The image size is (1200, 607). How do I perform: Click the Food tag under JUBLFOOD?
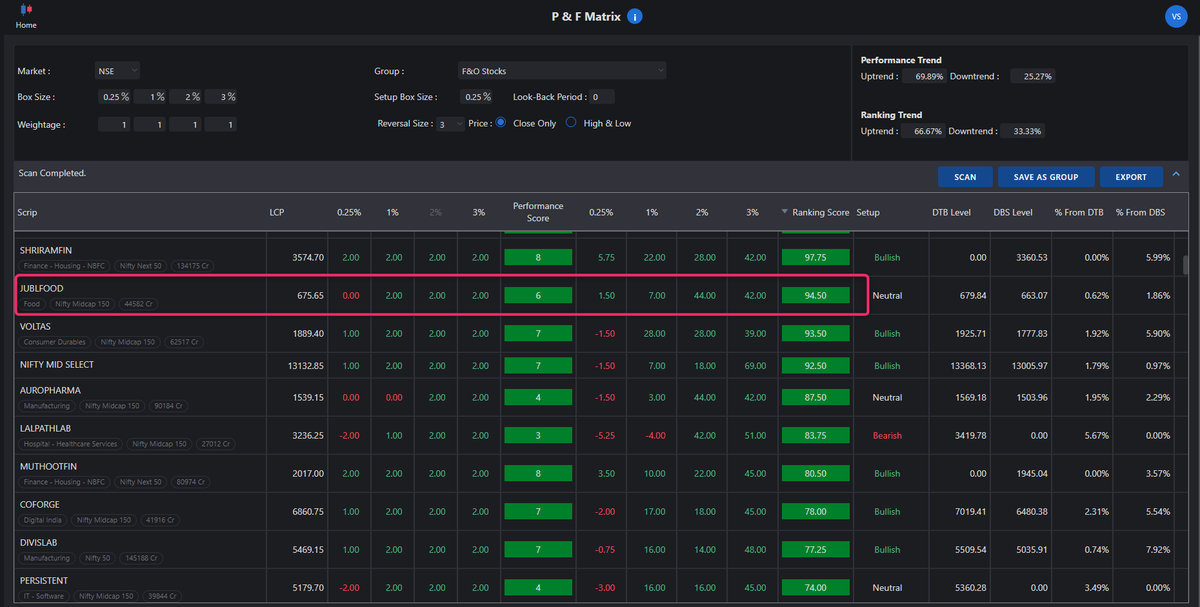click(32, 303)
